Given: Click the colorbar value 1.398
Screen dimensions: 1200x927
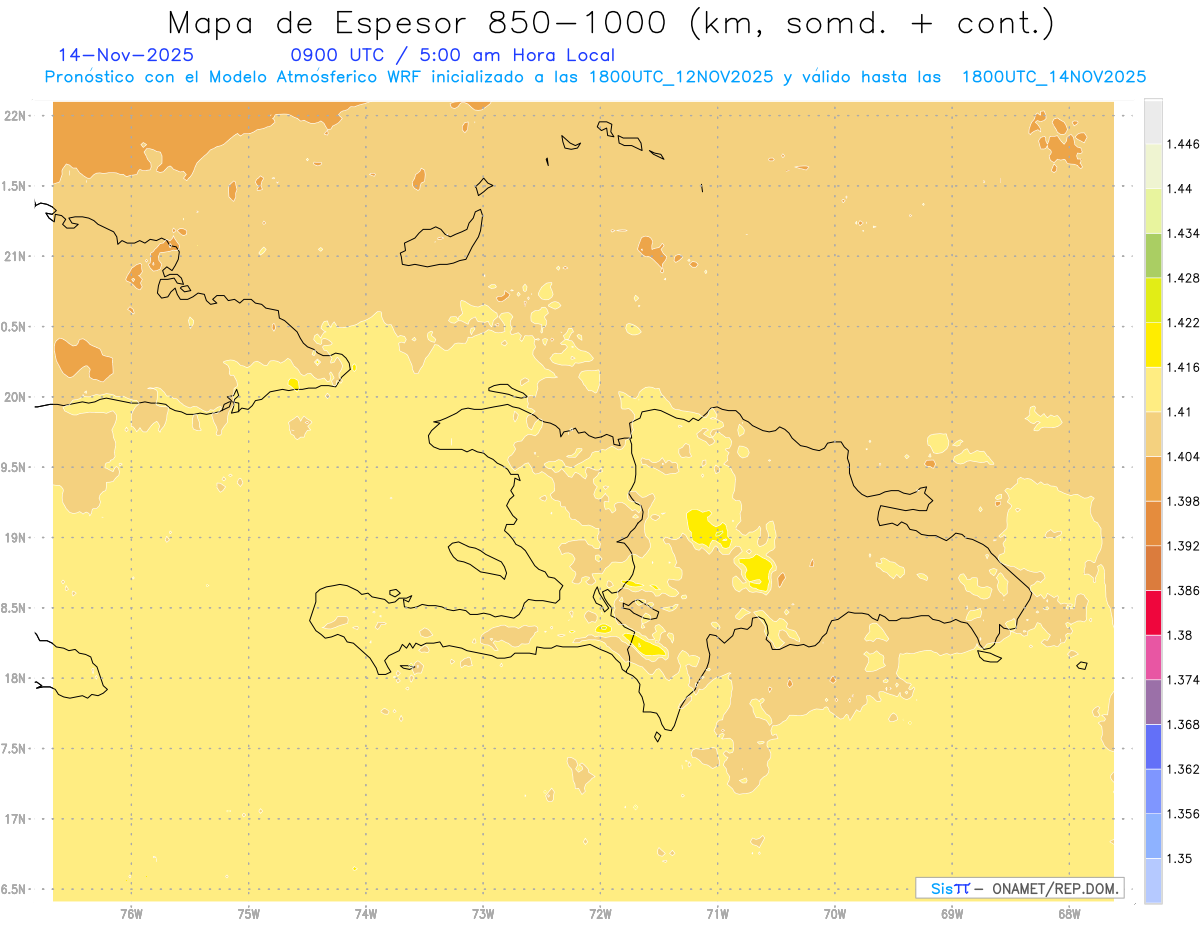Looking at the screenshot, I should (x=1182, y=501).
